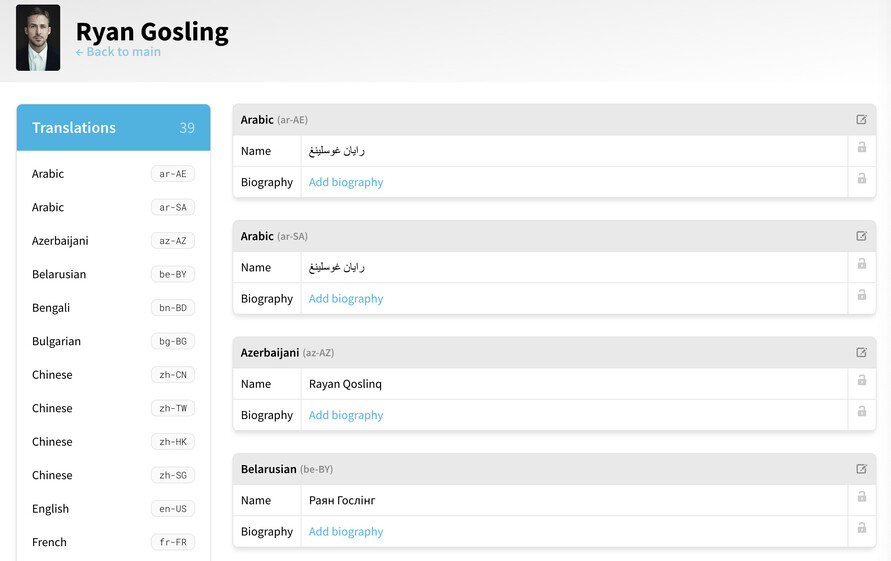Add biography for Azerbaijani
This screenshot has height=561, width=891.
click(345, 415)
